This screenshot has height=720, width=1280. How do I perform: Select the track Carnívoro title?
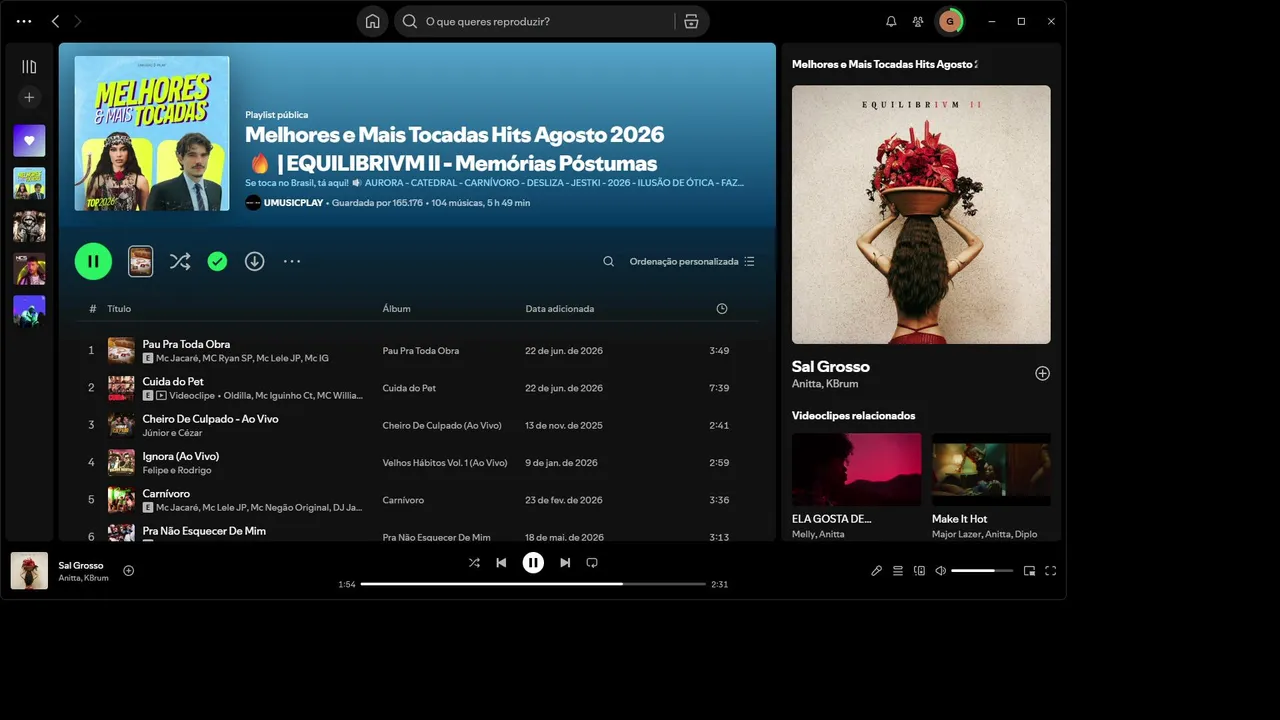pos(166,493)
